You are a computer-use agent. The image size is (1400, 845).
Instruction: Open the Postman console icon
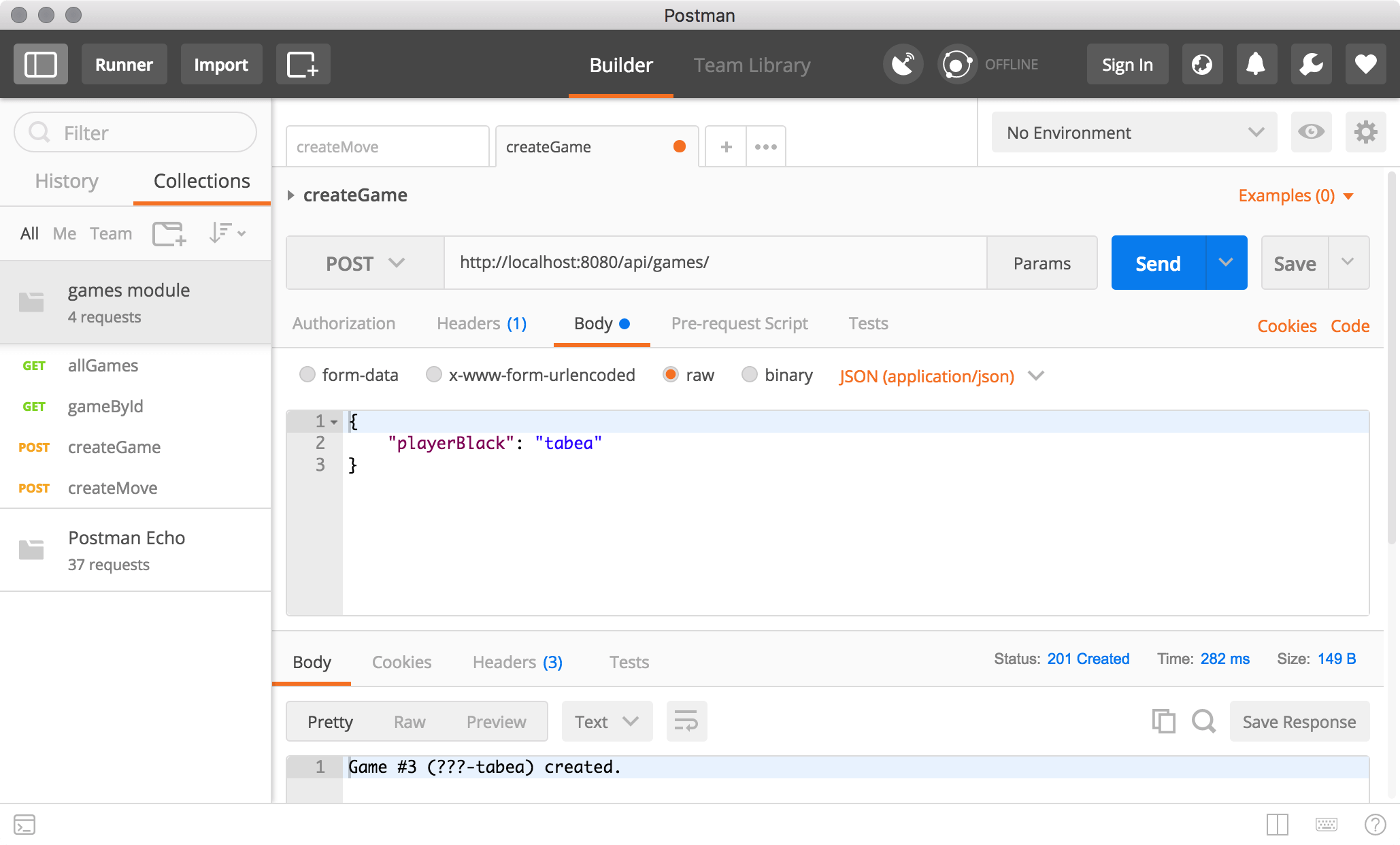click(x=24, y=825)
